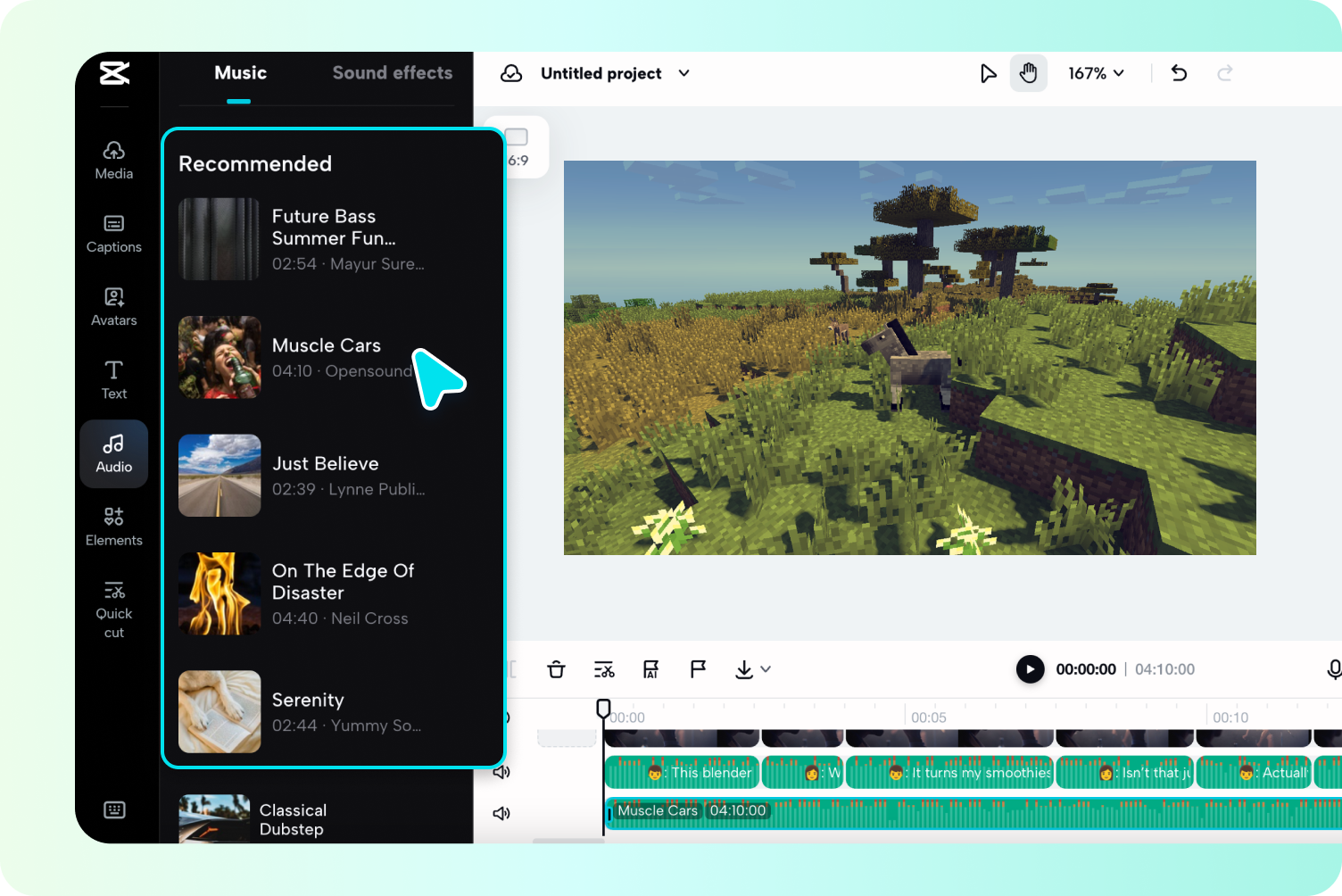
Task: Activate the hand pan tool
Action: coord(1028,73)
